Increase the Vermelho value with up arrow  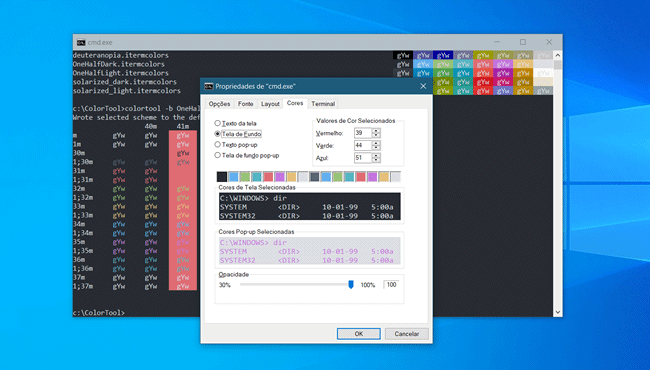tap(376, 131)
